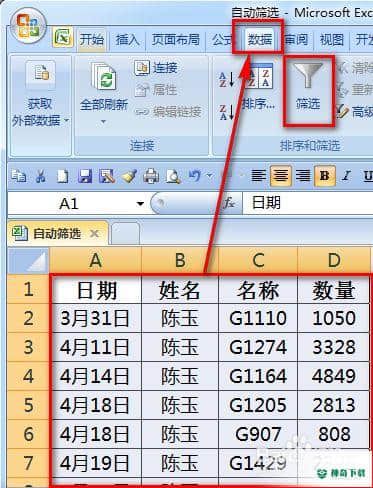
Task: Open 全部刷新 dropdown arrow
Action: click(x=103, y=122)
